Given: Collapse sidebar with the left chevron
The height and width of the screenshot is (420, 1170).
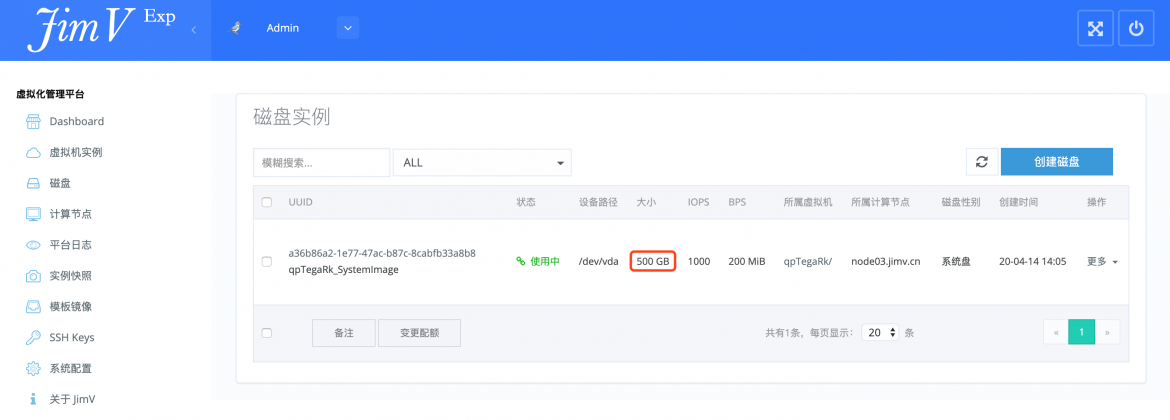Looking at the screenshot, I should (194, 30).
